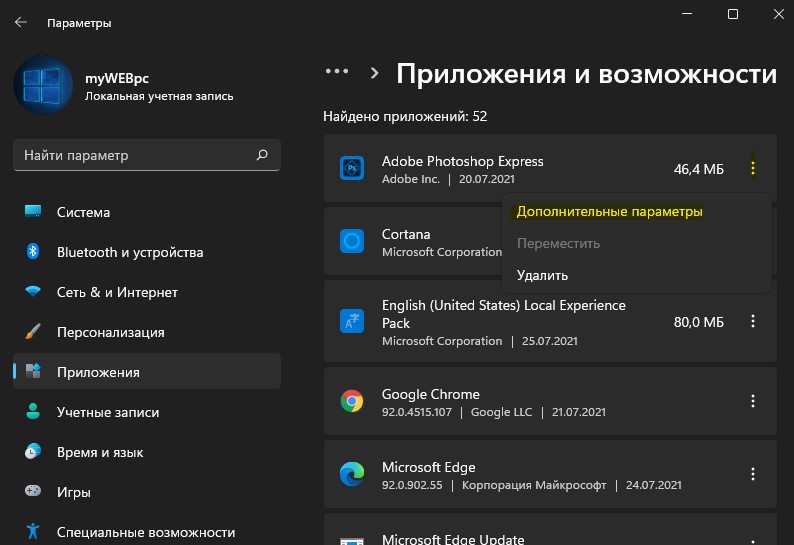Go to Учетные записи label

point(108,412)
